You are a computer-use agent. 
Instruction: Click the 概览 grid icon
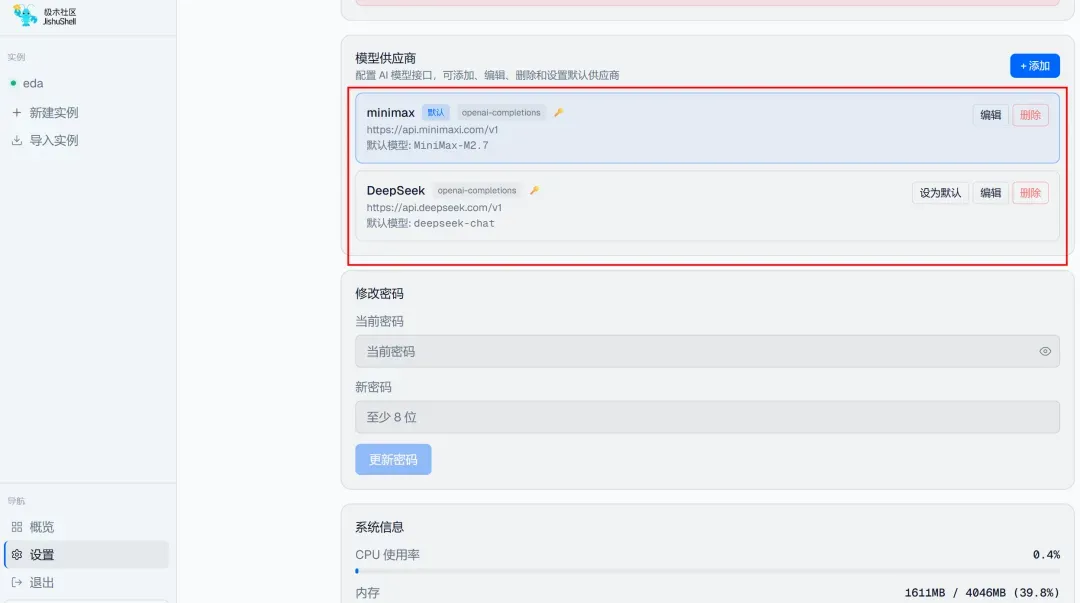pyautogui.click(x=17, y=527)
